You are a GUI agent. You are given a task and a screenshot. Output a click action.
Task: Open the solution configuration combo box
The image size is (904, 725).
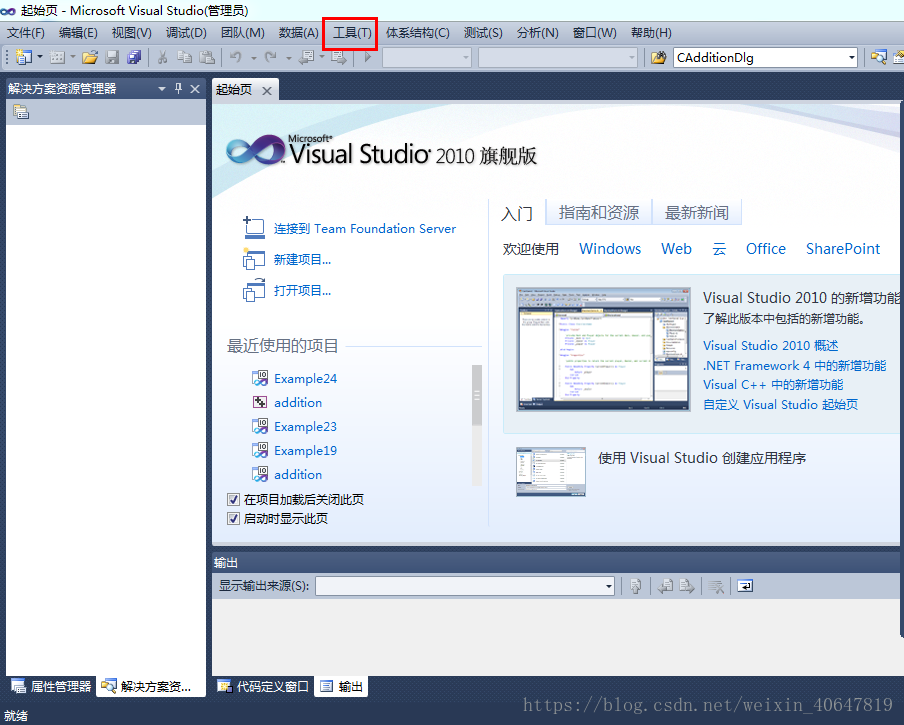pyautogui.click(x=427, y=57)
